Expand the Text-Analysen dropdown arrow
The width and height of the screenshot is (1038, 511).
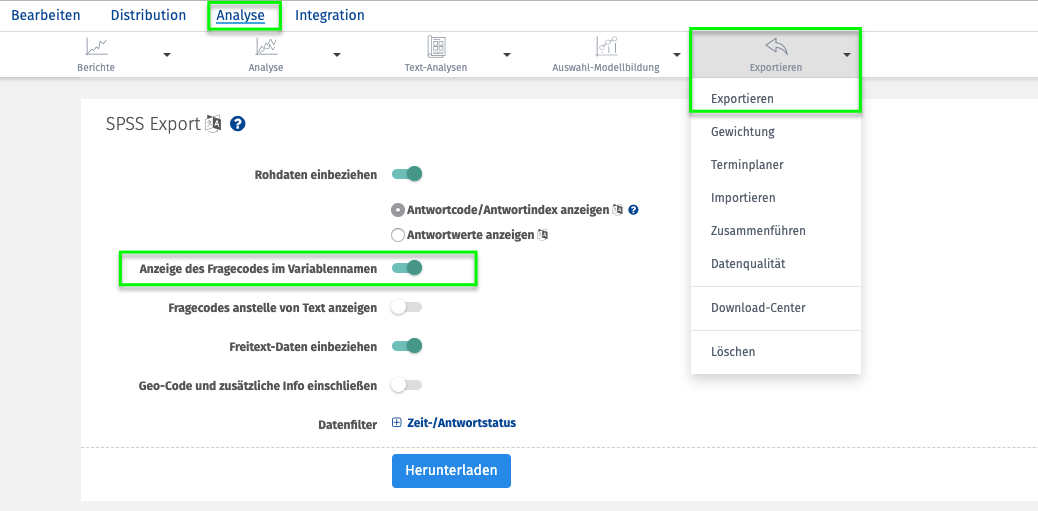pyautogui.click(x=507, y=55)
